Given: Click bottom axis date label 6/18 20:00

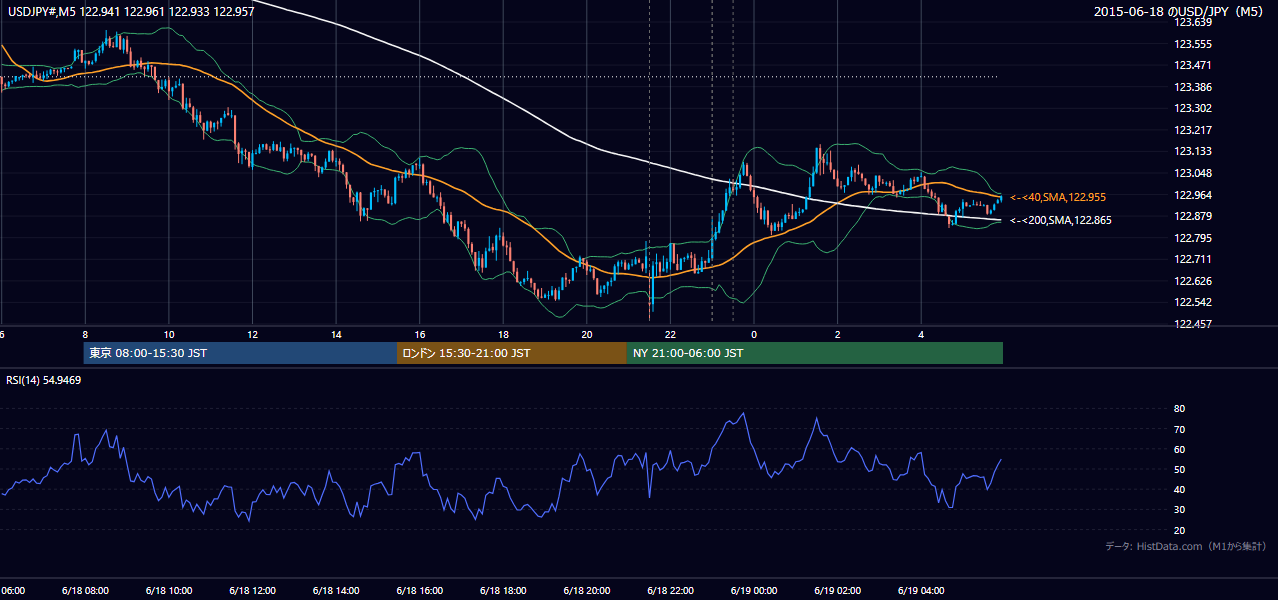Looking at the screenshot, I should point(586,590).
